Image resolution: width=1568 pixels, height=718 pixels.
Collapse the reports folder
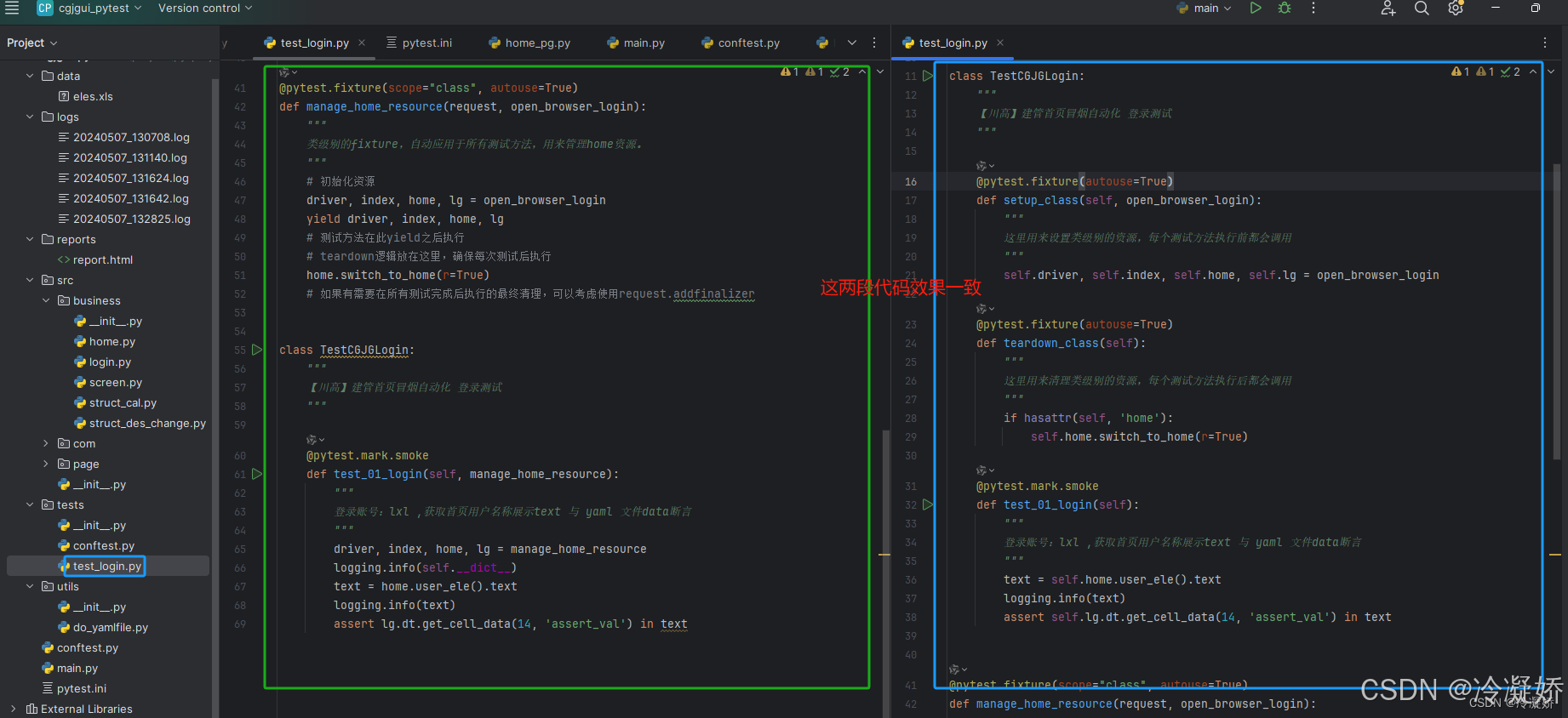(30, 239)
